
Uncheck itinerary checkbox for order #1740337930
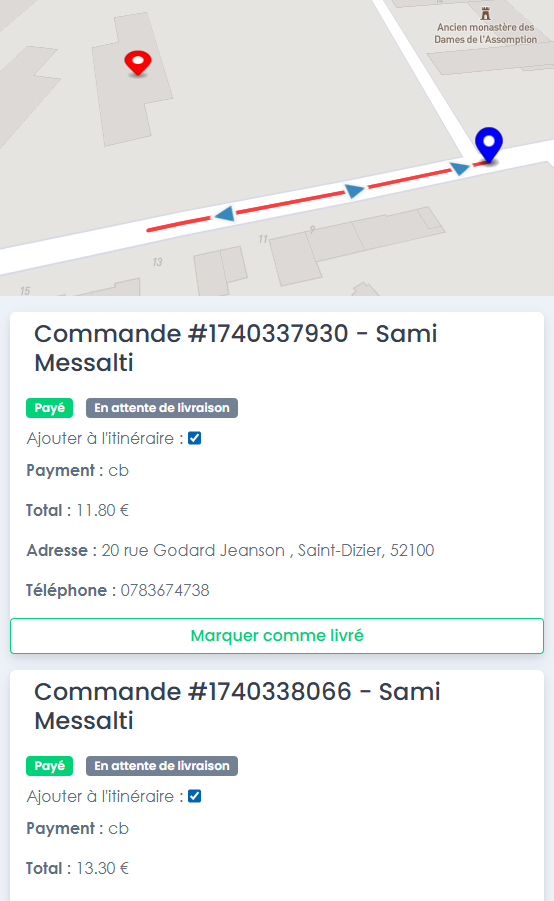(195, 438)
